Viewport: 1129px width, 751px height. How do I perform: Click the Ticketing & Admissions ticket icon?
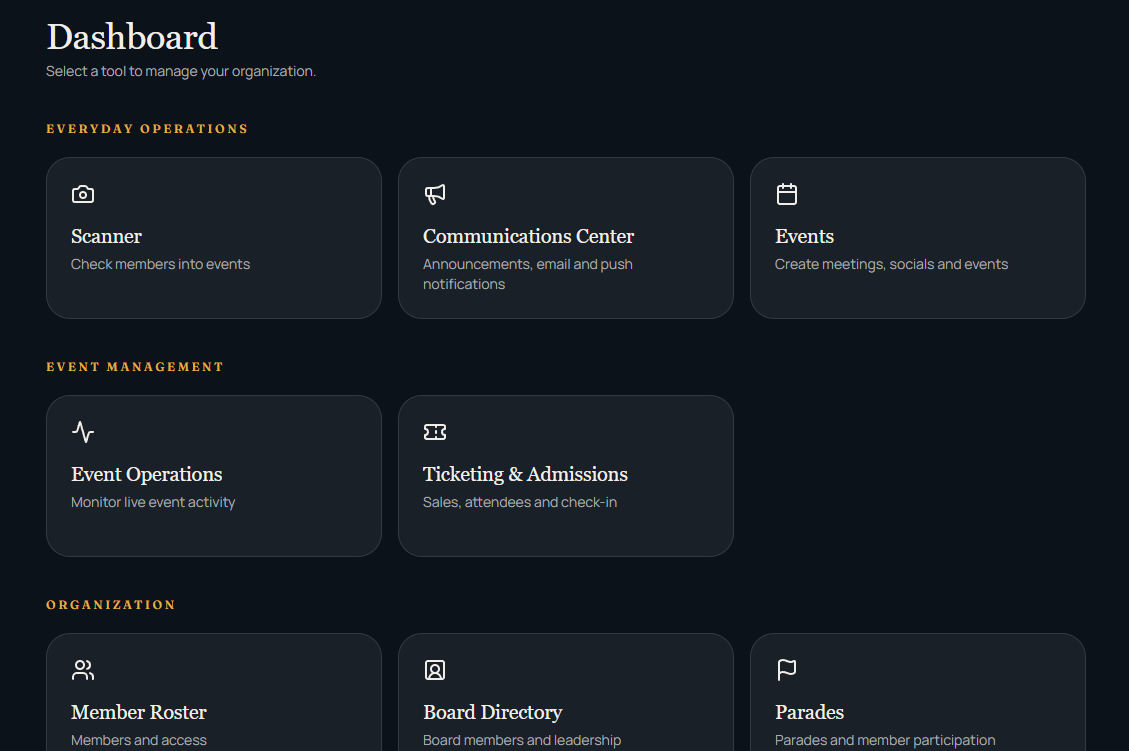435,432
